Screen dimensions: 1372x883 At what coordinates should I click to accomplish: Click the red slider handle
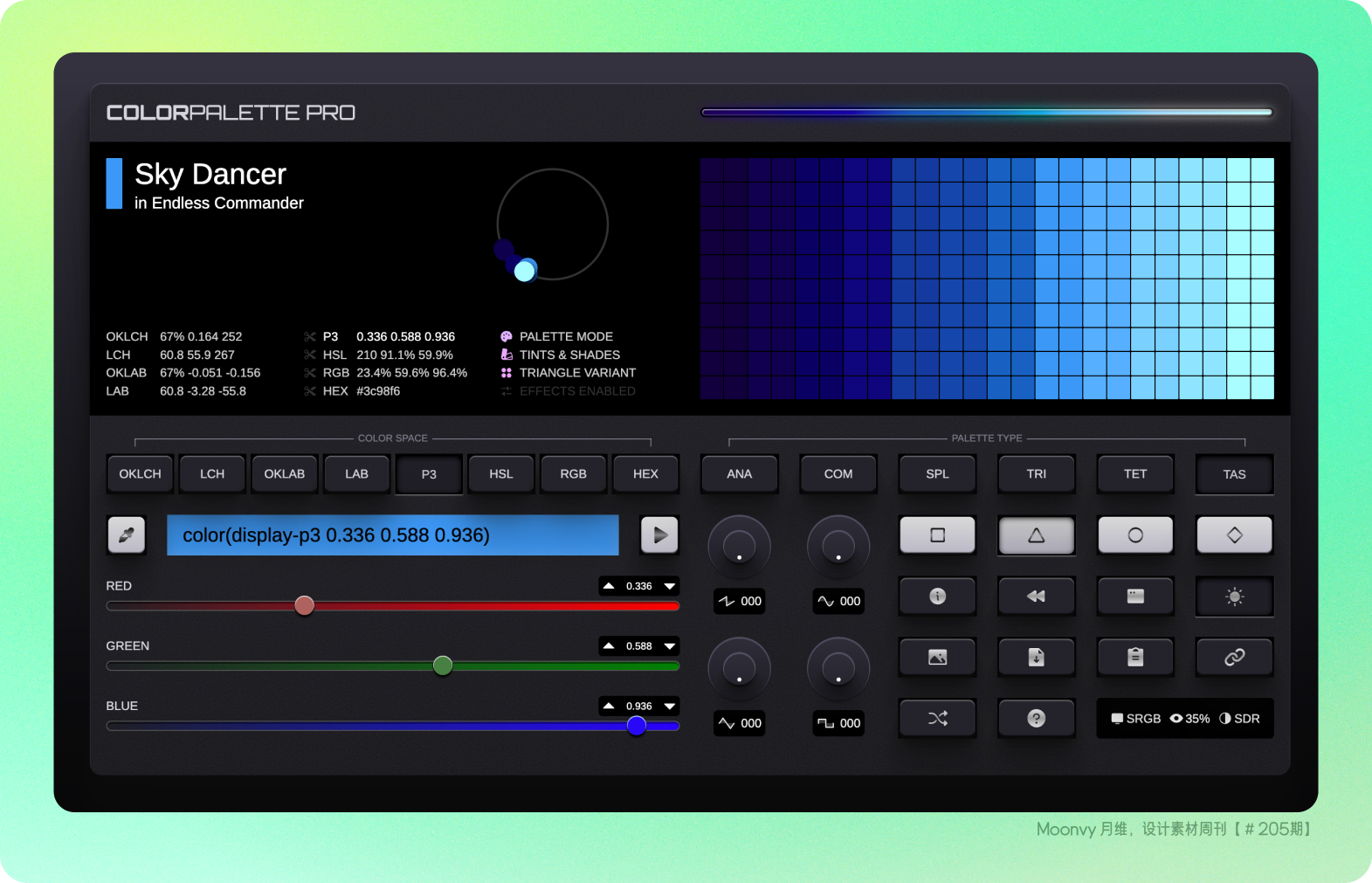point(304,605)
